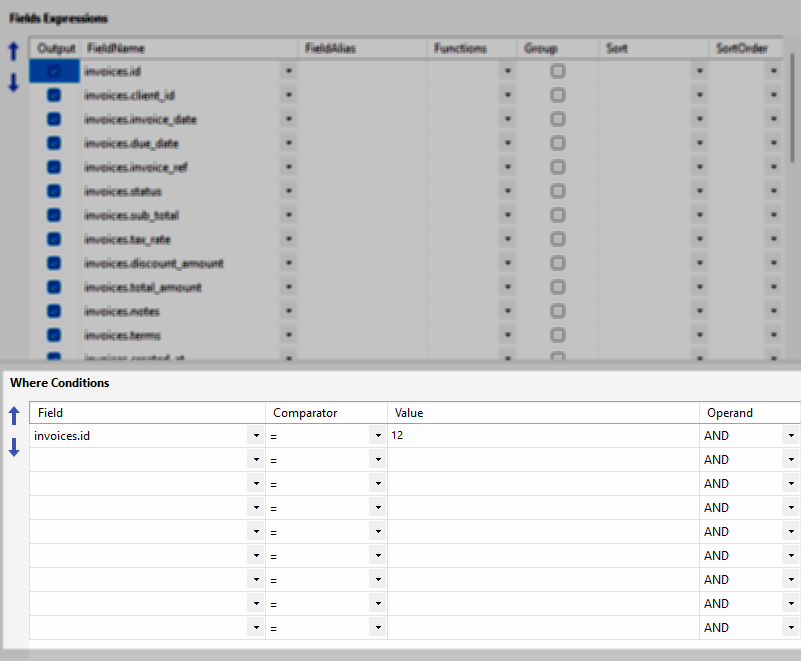Uncheck output for invoices.due_date
This screenshot has height=661, width=801.
54,143
